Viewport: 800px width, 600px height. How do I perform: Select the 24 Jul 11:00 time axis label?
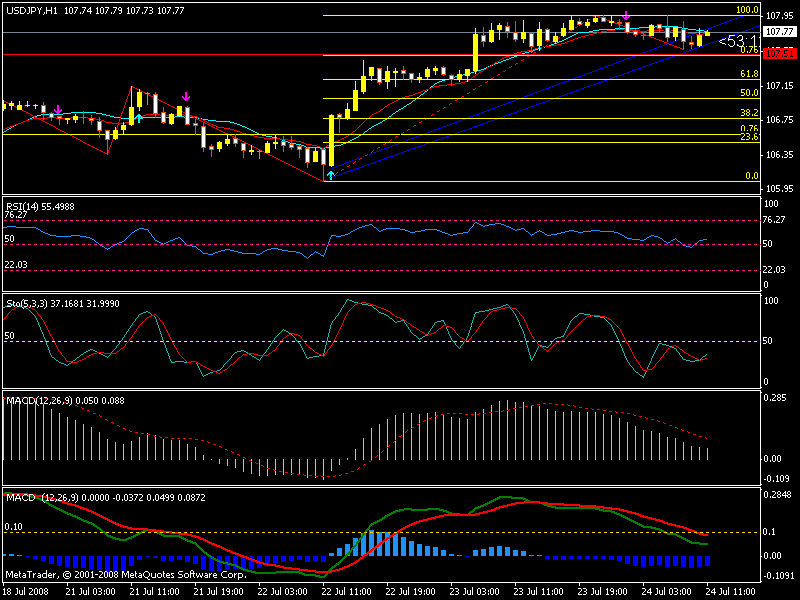(x=730, y=591)
